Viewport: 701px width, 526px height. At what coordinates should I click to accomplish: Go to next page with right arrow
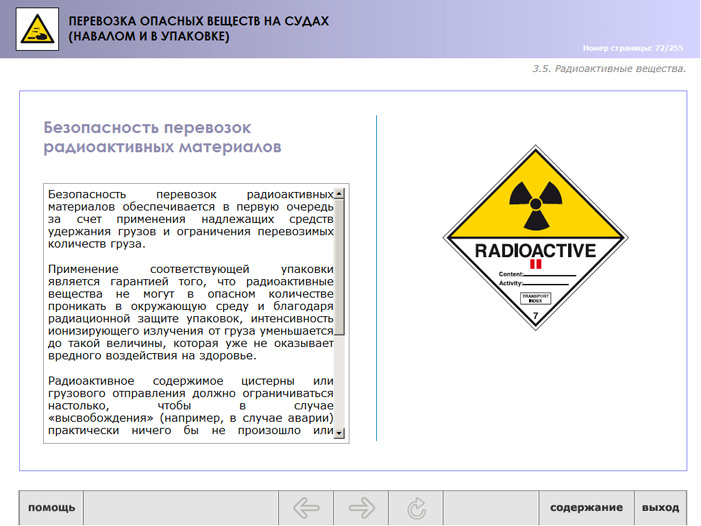(x=361, y=508)
